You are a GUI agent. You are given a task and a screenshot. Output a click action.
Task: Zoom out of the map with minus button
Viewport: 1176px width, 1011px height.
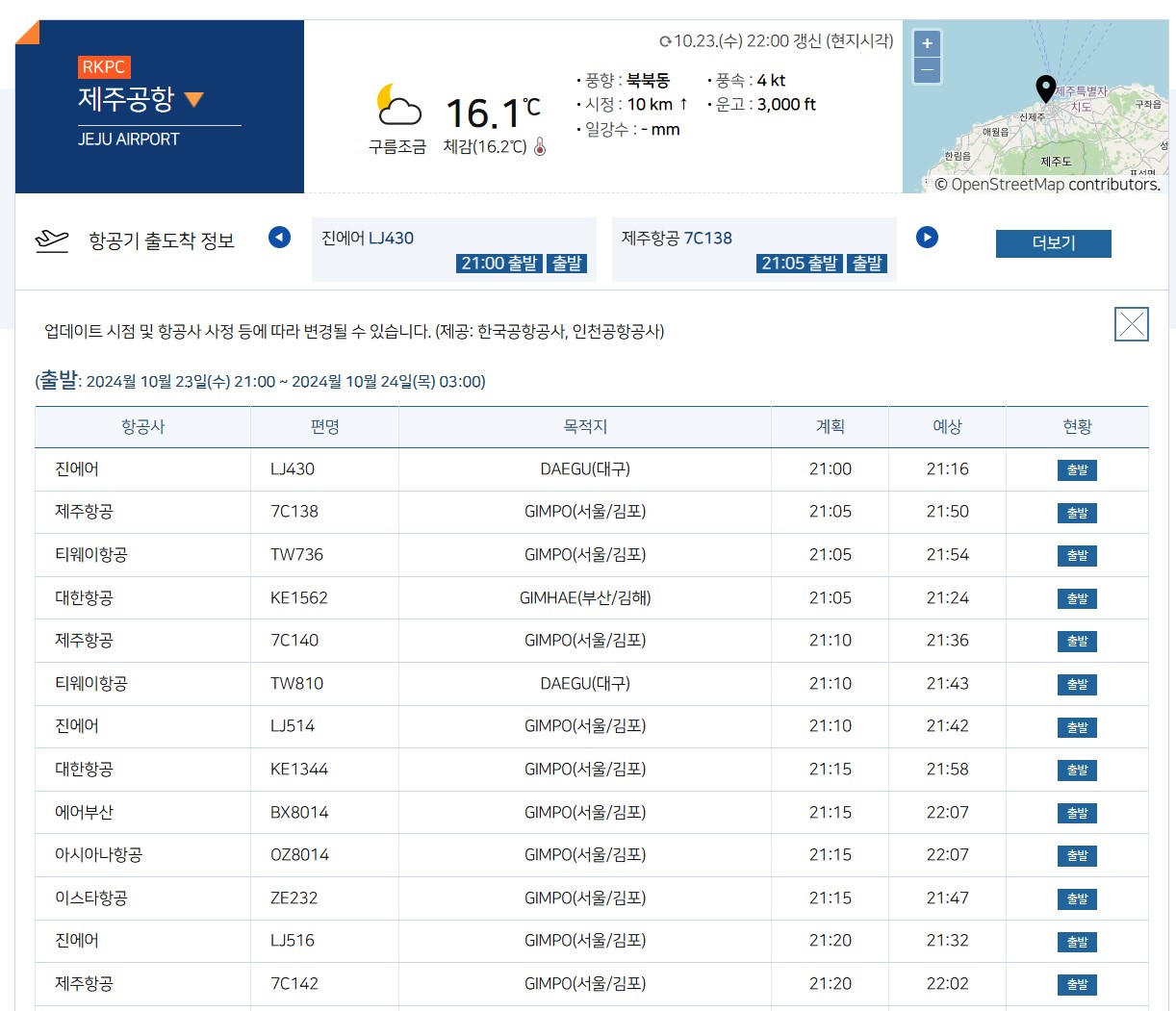click(x=925, y=70)
